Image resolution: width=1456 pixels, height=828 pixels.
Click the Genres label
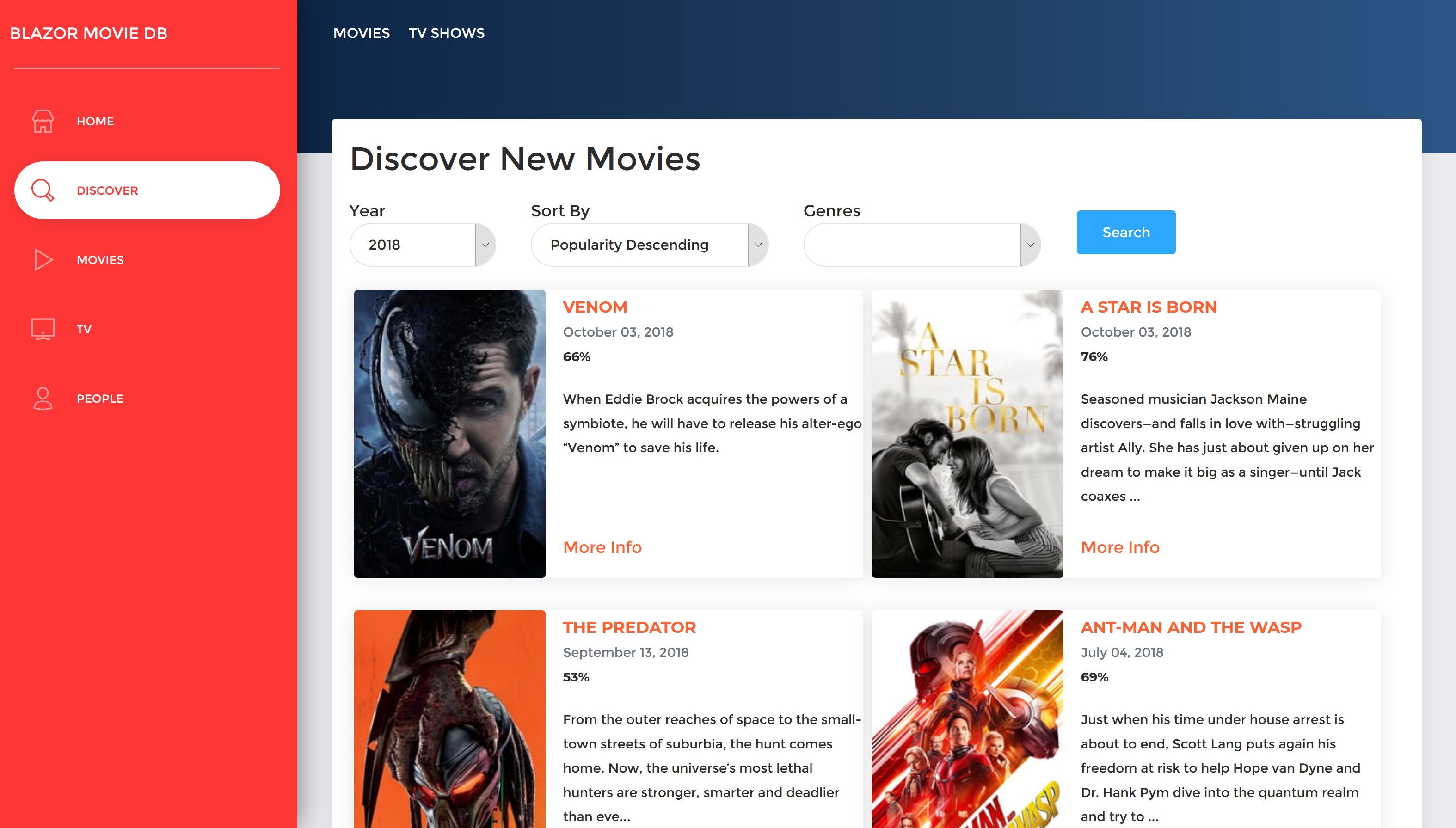click(x=831, y=211)
